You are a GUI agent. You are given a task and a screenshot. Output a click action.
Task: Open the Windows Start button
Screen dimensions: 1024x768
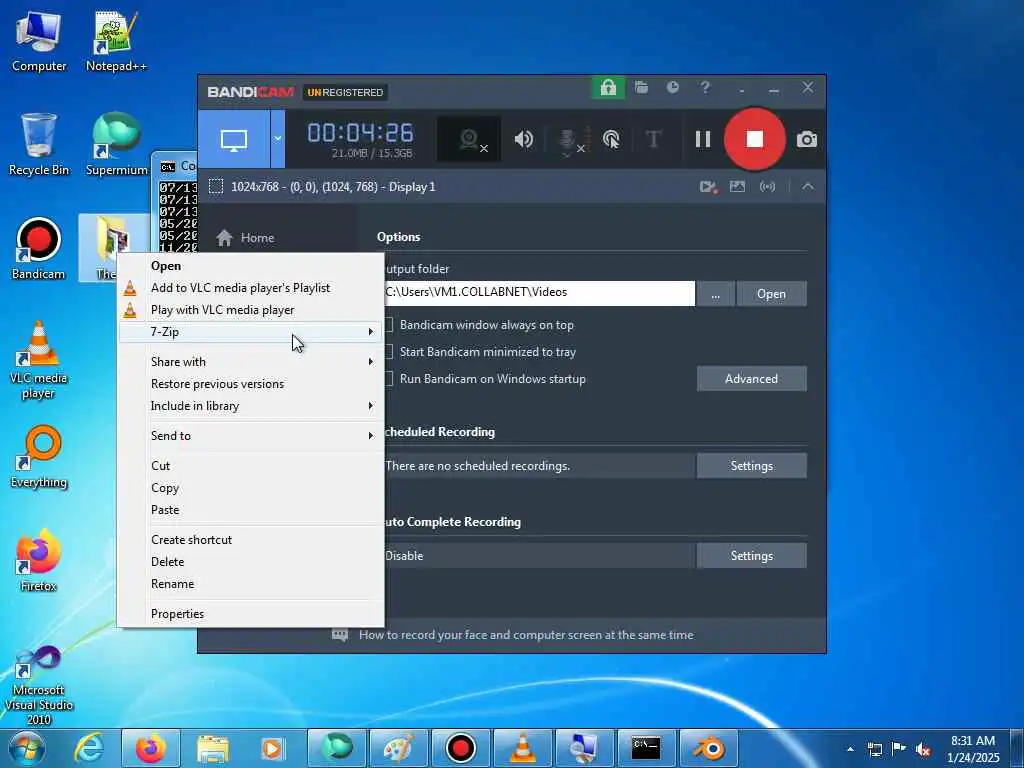click(27, 748)
